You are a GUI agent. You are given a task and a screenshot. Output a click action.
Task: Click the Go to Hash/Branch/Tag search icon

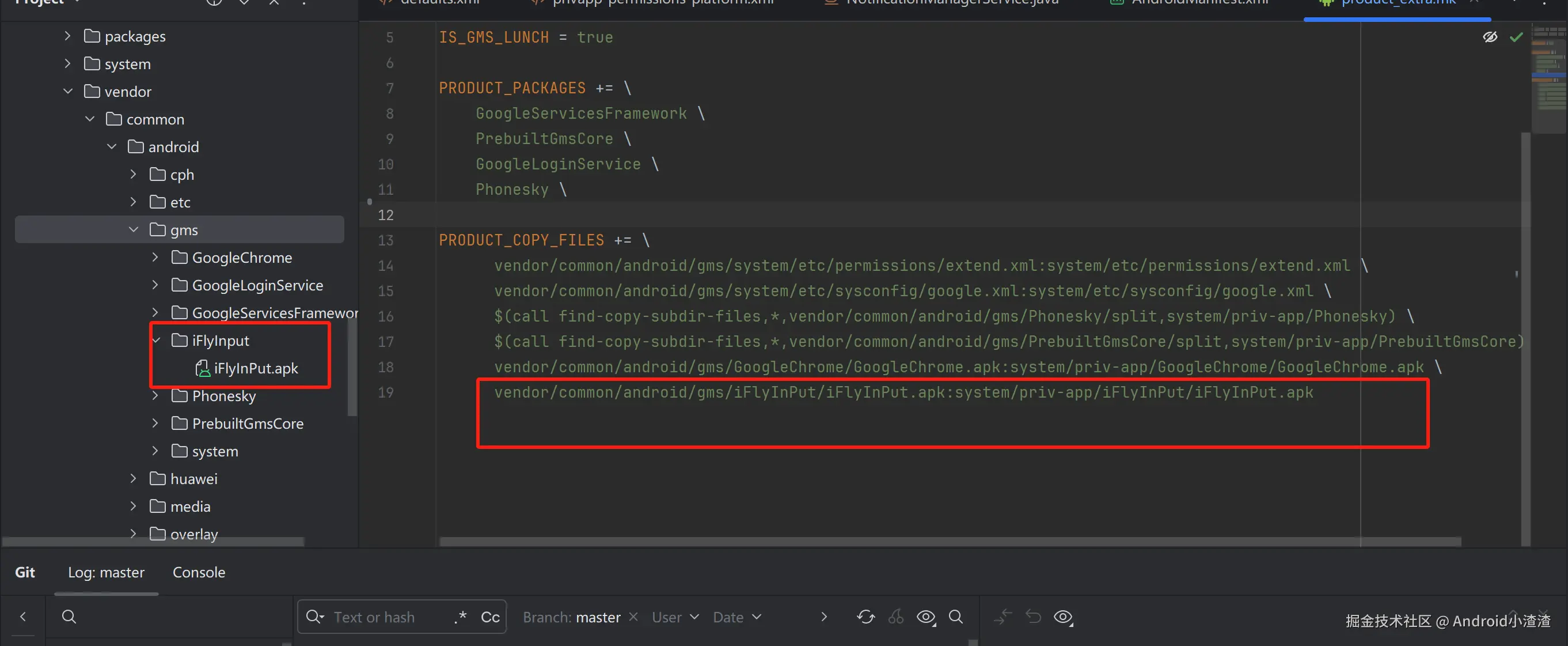pos(956,617)
